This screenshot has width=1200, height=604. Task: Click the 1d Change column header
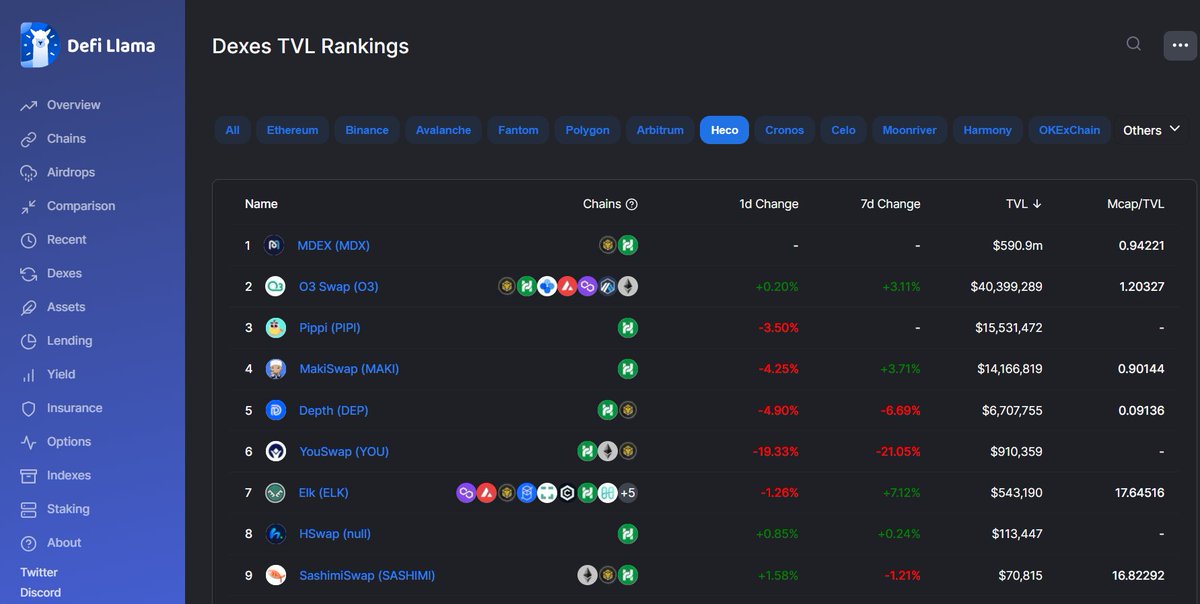[x=769, y=204]
